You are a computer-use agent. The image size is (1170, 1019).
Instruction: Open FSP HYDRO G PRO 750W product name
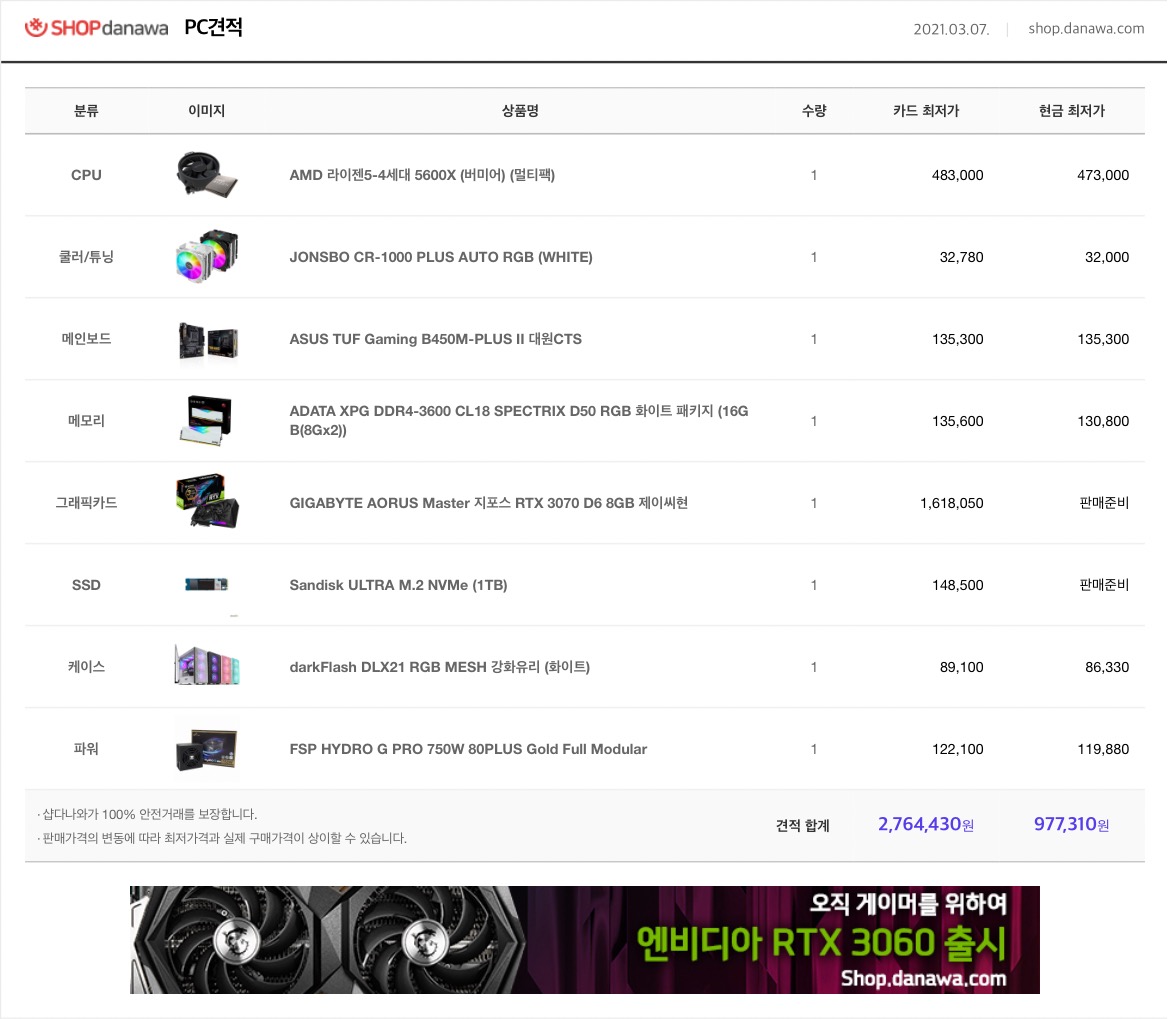coord(468,749)
